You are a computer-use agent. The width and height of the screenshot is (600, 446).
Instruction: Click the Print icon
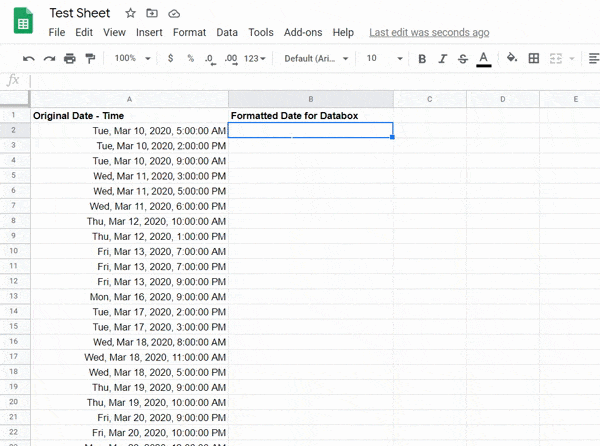[x=69, y=59]
